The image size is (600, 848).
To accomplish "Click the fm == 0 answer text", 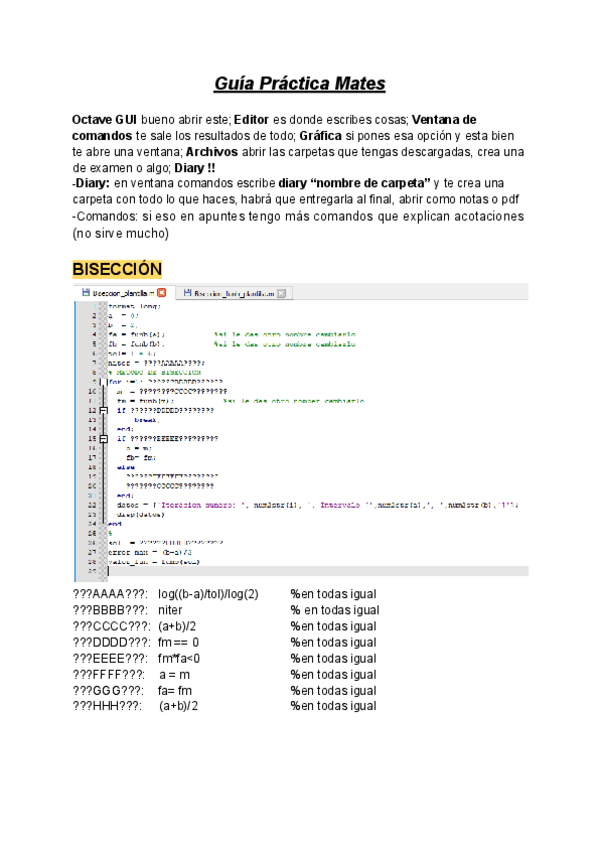I will click(x=179, y=642).
